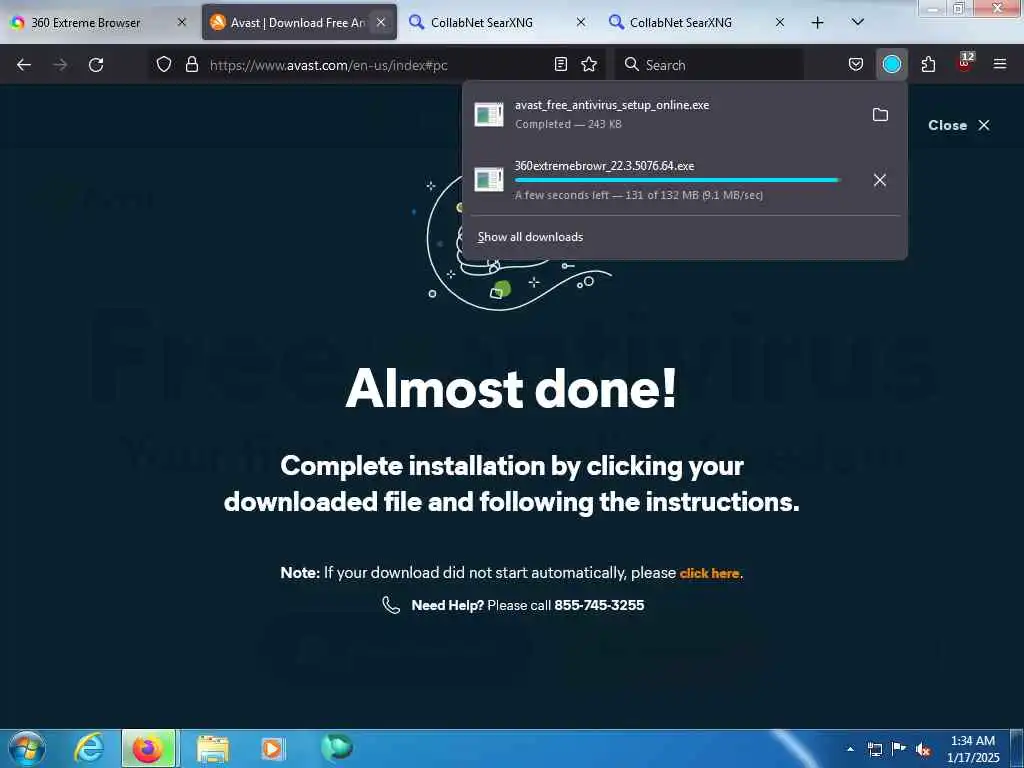Expand the list all tabs chevron

point(857,22)
